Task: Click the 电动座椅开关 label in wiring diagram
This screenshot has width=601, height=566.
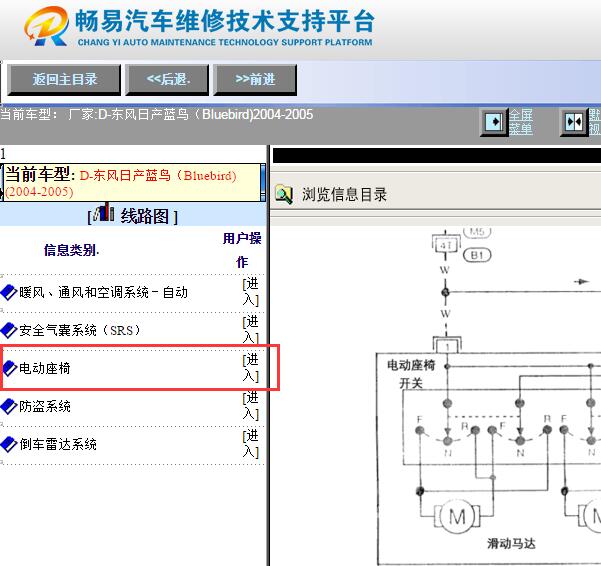Action: [411, 374]
